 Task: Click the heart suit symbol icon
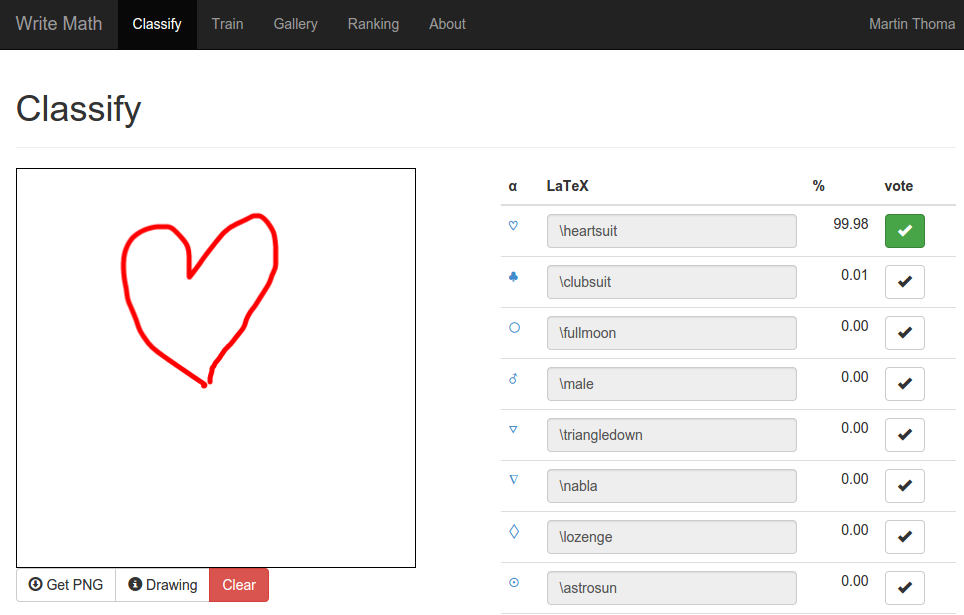(x=513, y=226)
